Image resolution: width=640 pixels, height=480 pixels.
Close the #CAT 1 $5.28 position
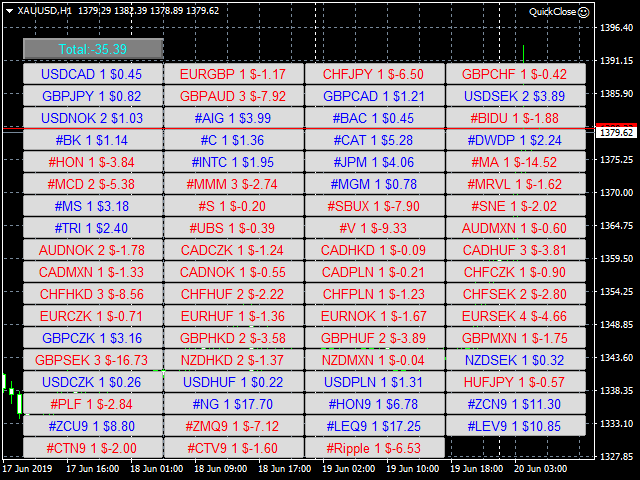(375, 140)
